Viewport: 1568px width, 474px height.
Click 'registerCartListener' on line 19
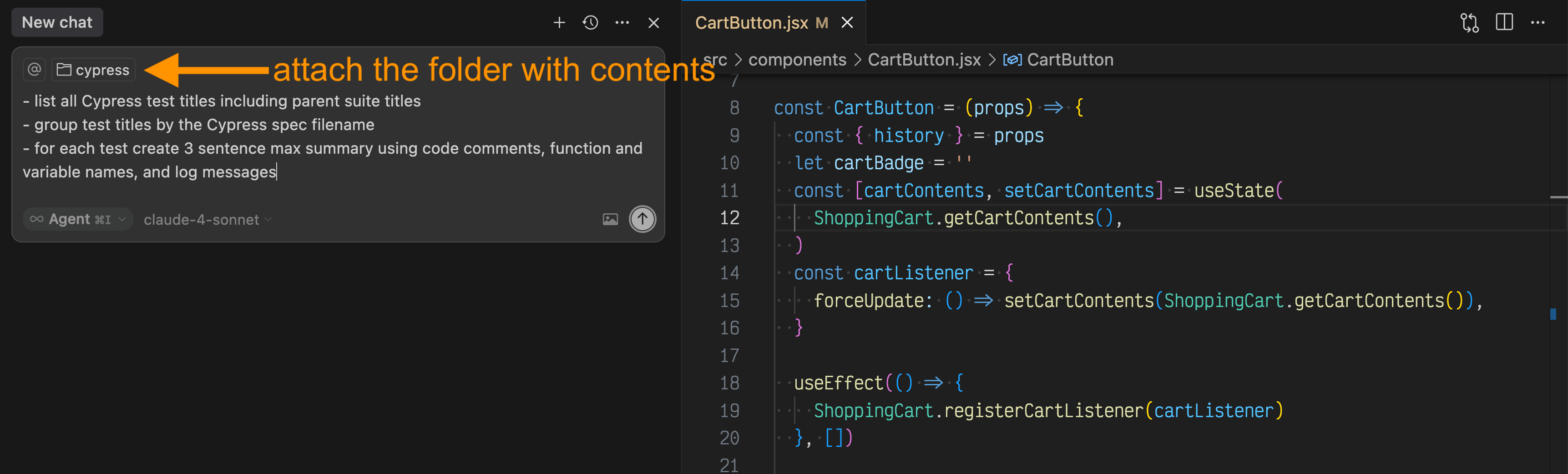point(1043,411)
